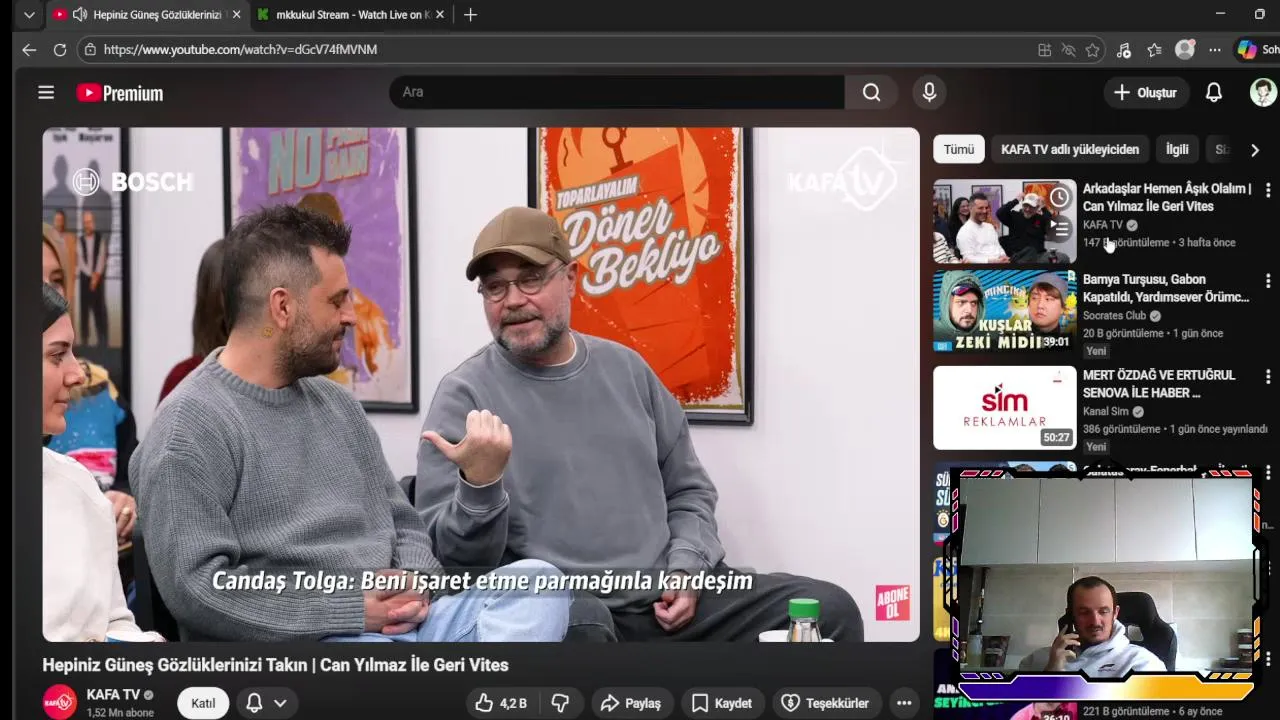Select the Tümü filter chip
Image resolution: width=1280 pixels, height=720 pixels.
958,149
